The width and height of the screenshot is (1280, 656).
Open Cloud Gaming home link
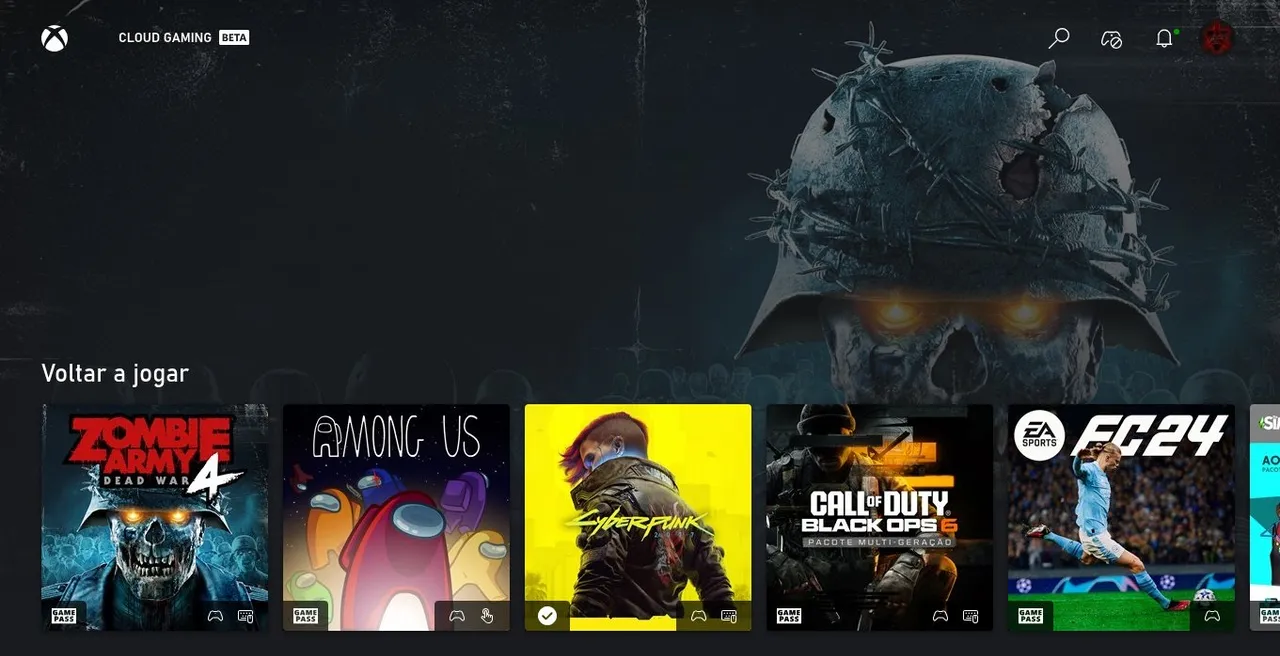[165, 38]
